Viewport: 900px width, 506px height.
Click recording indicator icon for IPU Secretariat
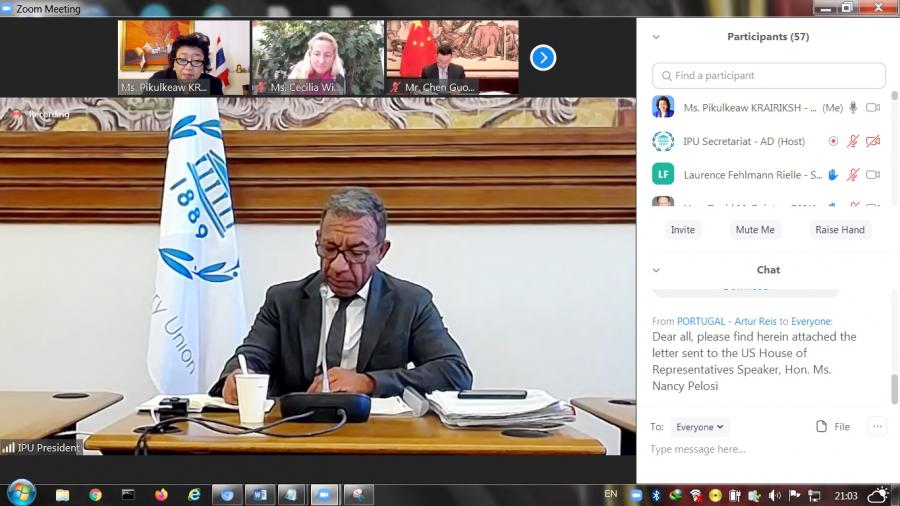833,141
